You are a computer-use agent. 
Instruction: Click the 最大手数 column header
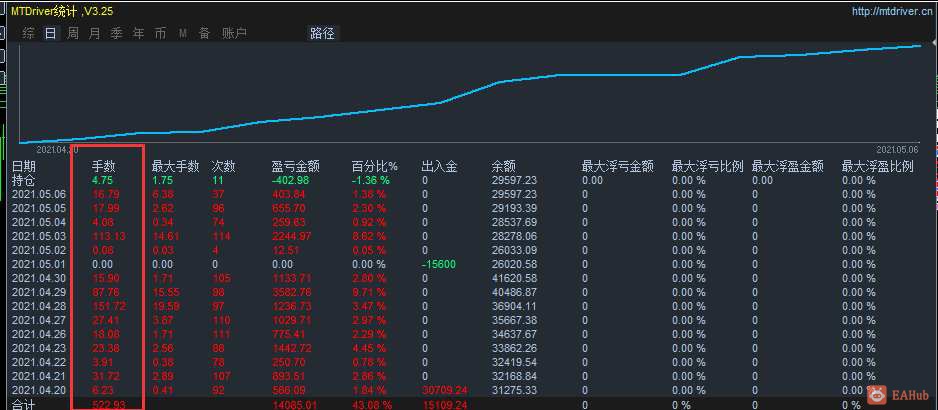coord(175,167)
